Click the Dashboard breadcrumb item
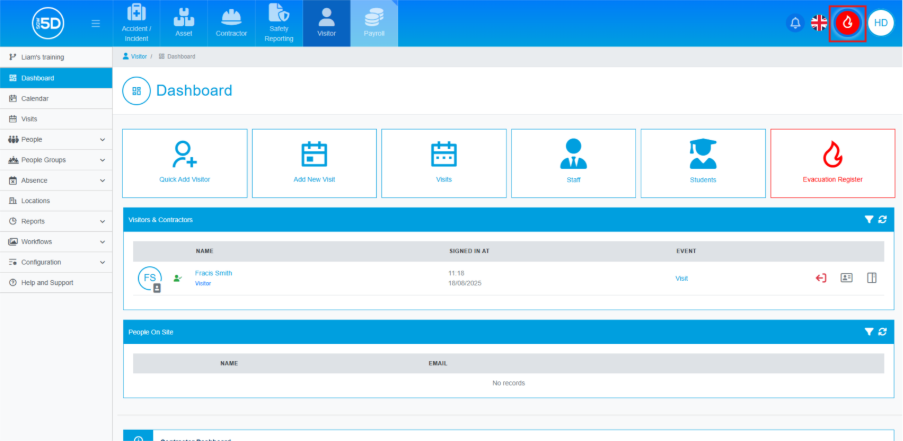 coord(177,56)
